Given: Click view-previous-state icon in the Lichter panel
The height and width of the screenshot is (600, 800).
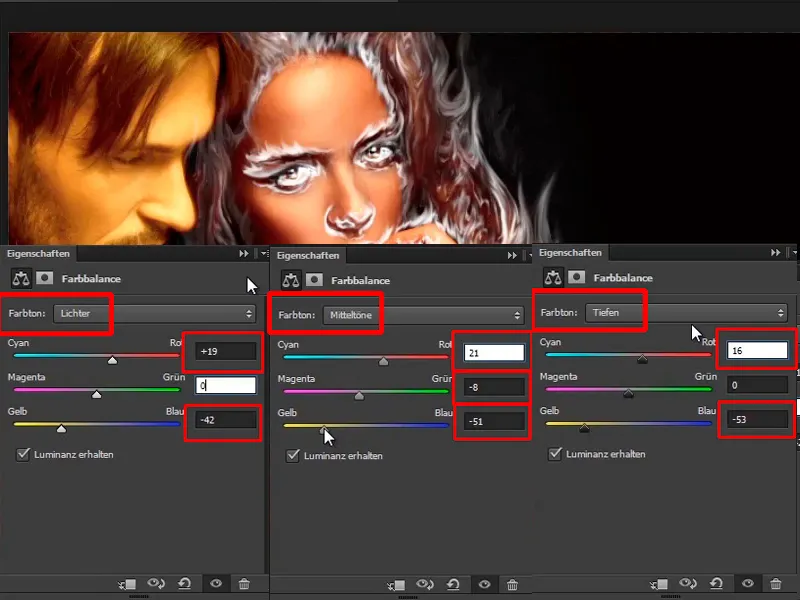Looking at the screenshot, I should [x=156, y=583].
